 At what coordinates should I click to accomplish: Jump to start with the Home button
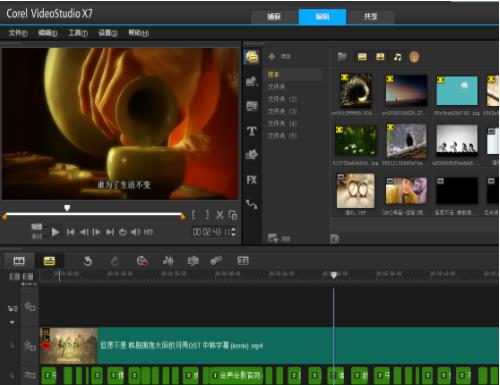pos(70,232)
